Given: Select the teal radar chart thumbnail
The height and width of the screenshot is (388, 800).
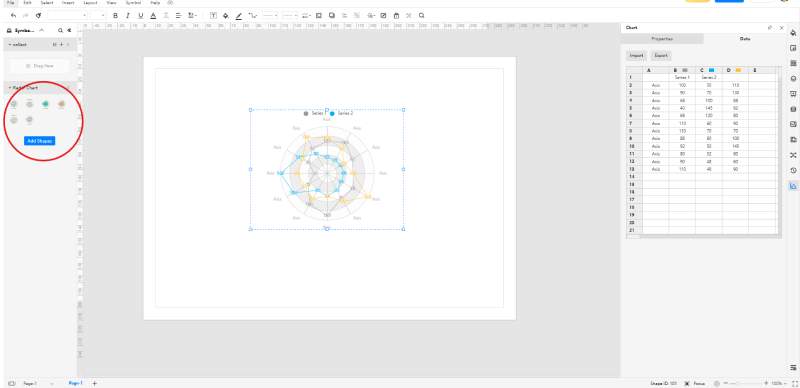Looking at the screenshot, I should [45, 104].
